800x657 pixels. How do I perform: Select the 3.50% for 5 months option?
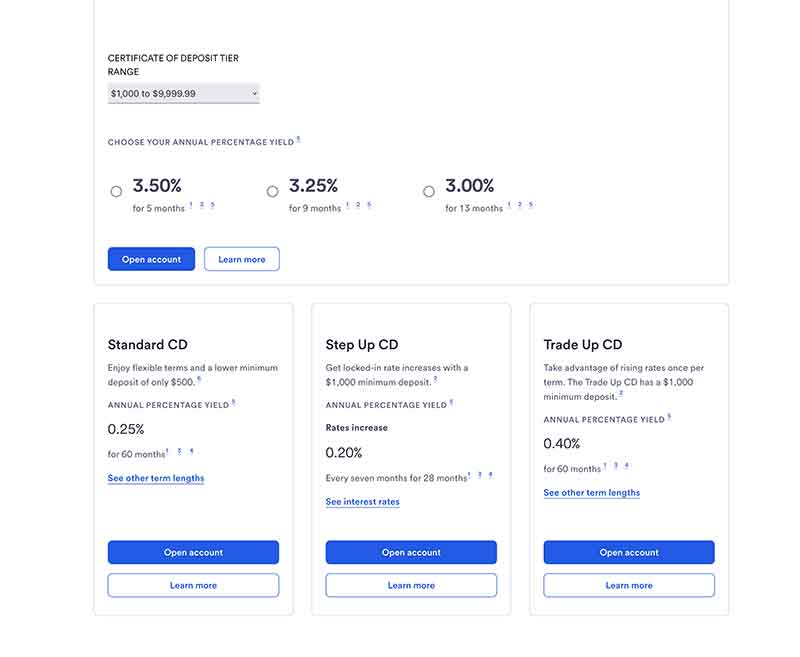click(116, 191)
